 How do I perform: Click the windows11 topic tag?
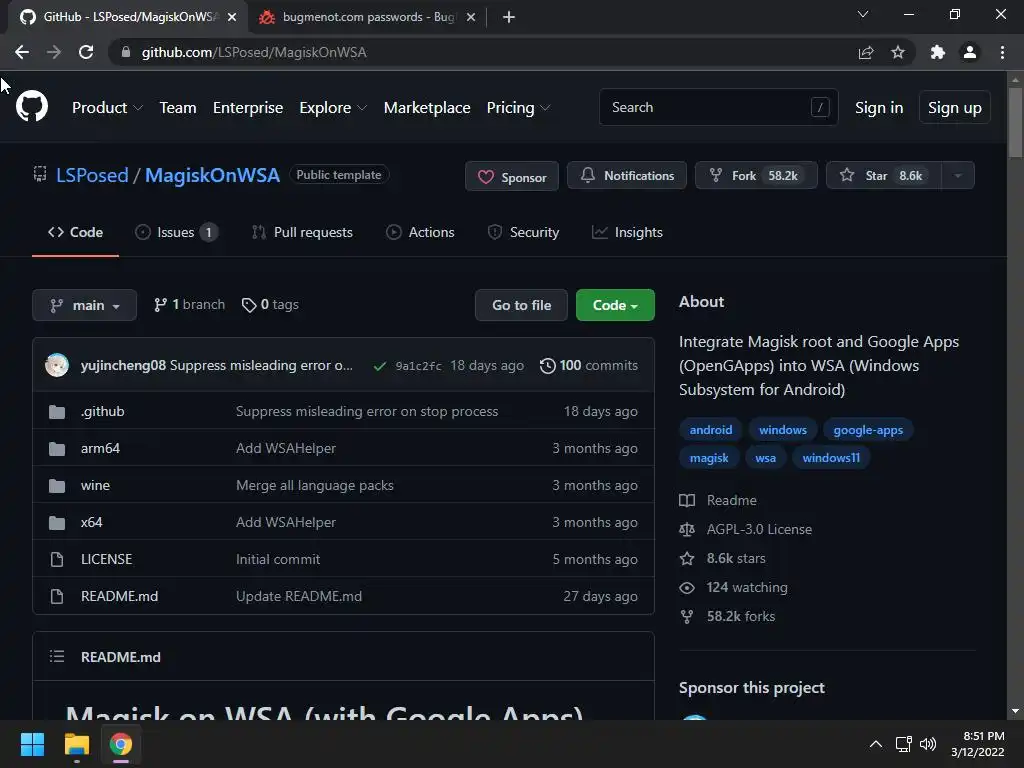(831, 458)
